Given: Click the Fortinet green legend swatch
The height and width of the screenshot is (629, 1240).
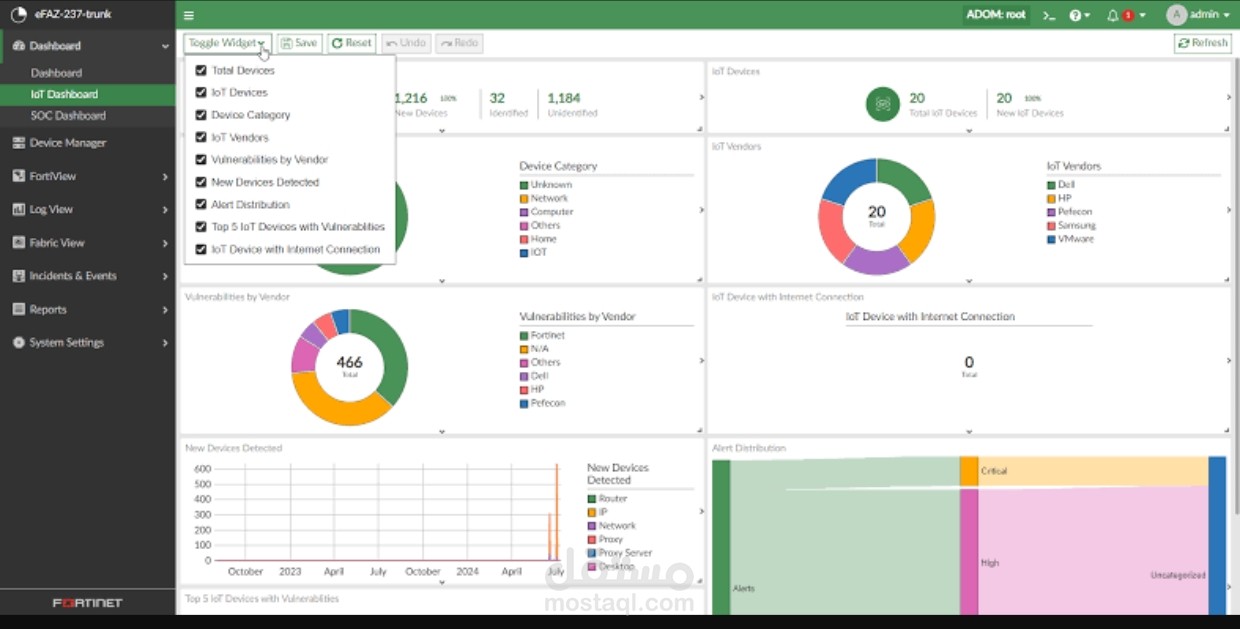Looking at the screenshot, I should coord(524,335).
